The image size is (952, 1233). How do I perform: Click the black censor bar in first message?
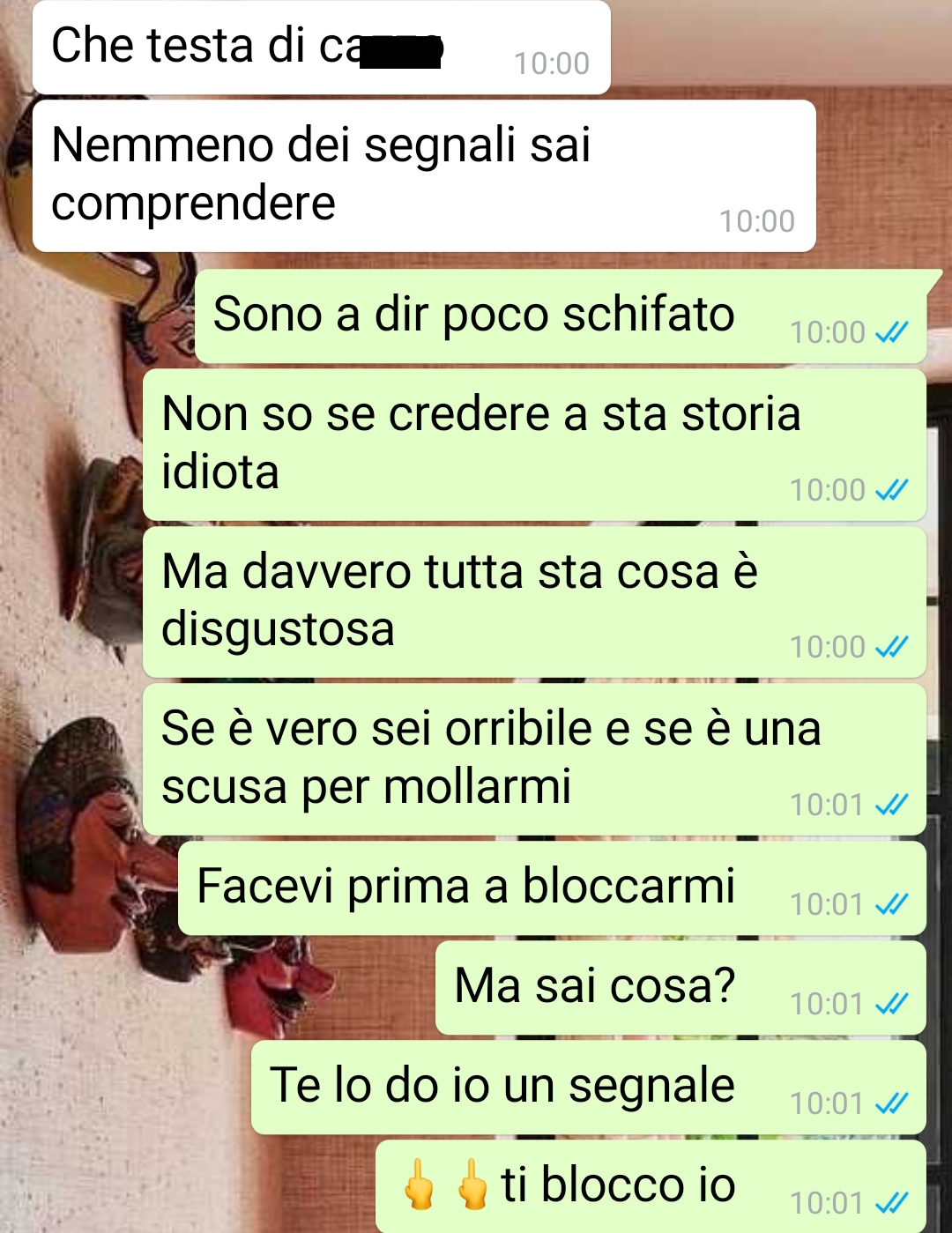coord(401,52)
